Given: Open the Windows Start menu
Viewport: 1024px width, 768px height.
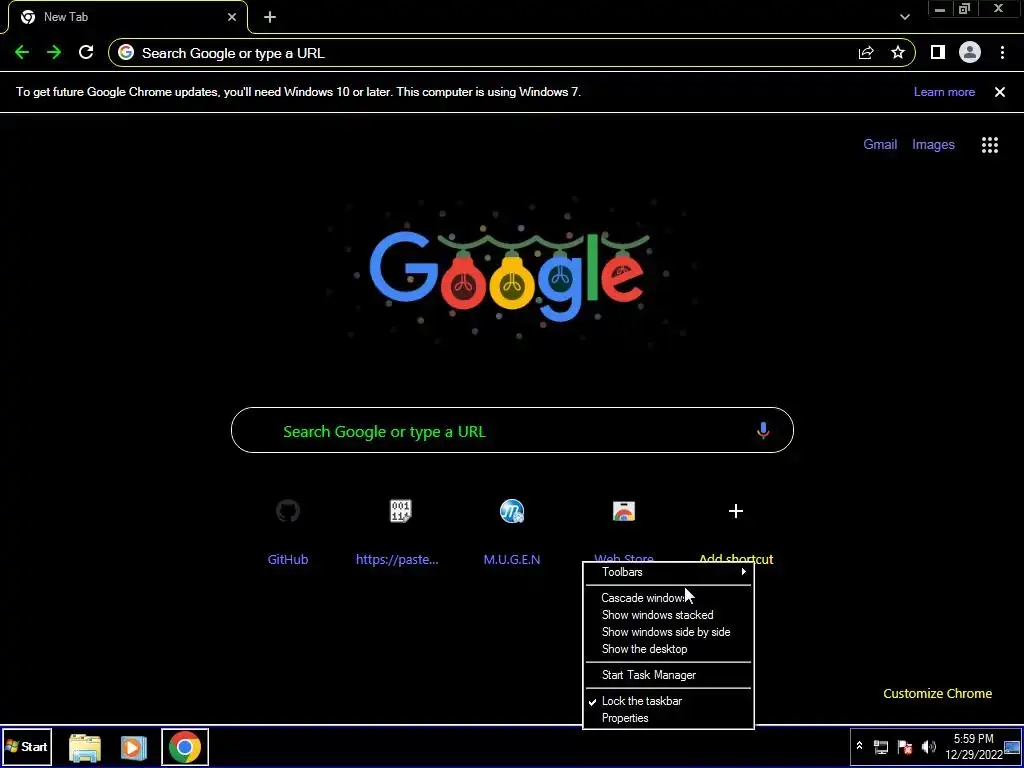Looking at the screenshot, I should [x=26, y=747].
